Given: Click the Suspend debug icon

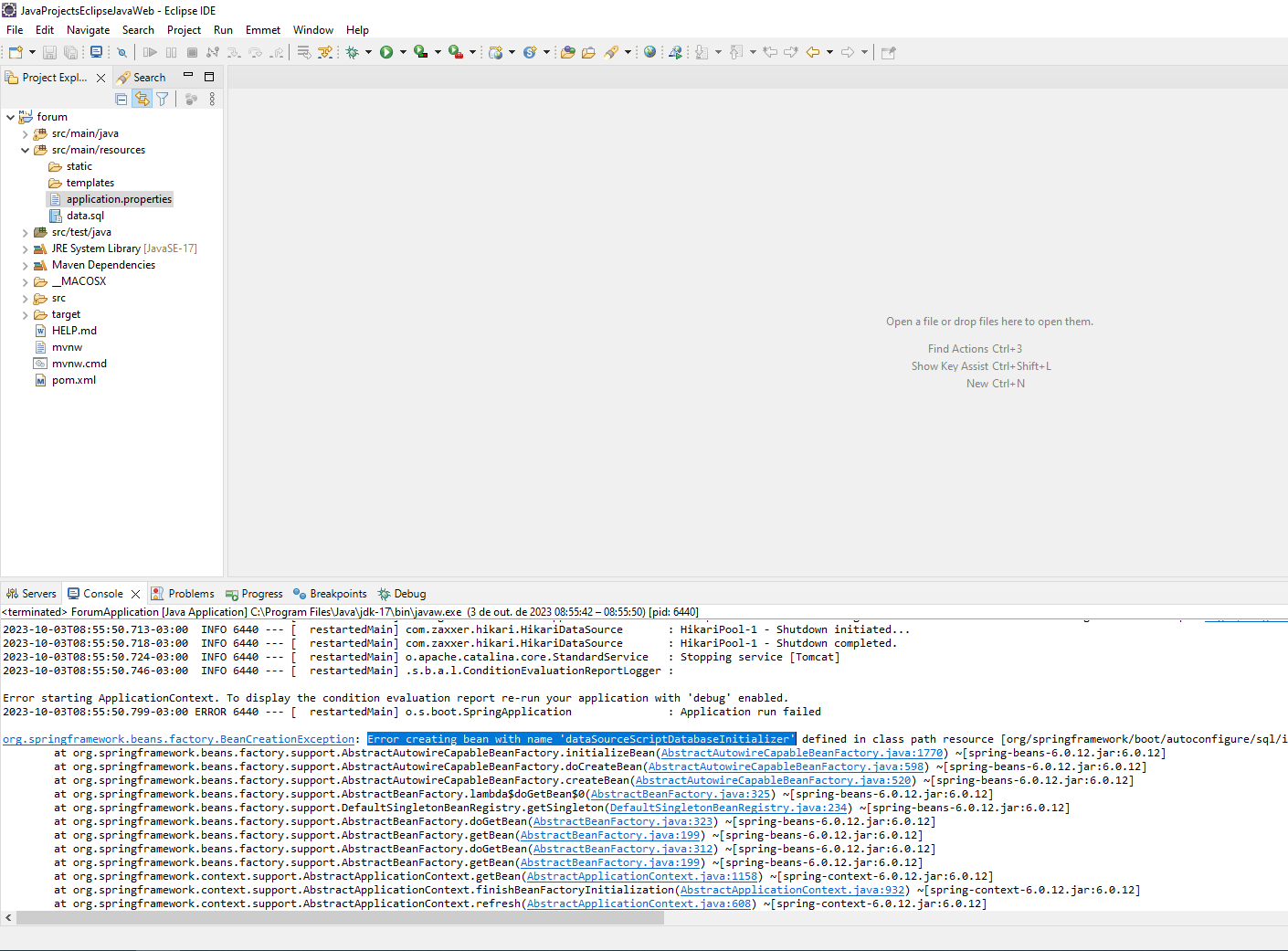Looking at the screenshot, I should pos(171,52).
